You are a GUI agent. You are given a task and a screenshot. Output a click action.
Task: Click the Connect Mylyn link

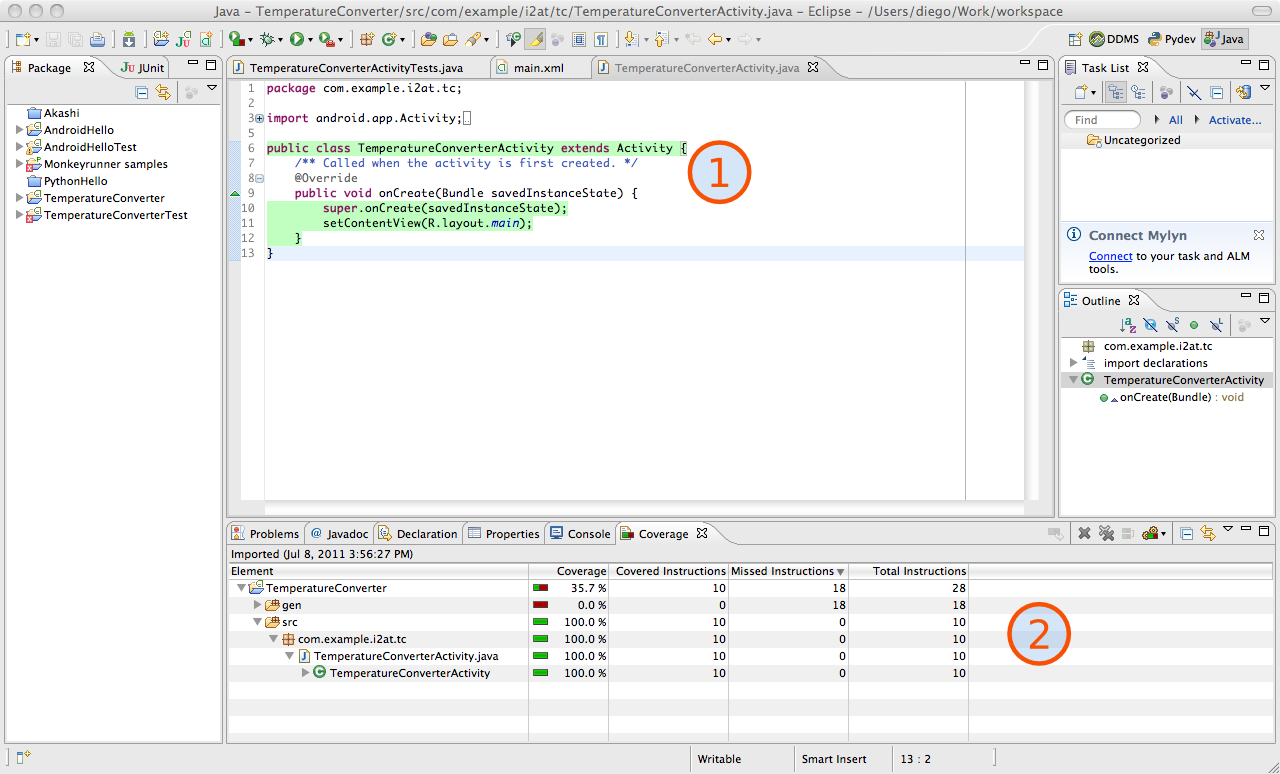(1110, 256)
